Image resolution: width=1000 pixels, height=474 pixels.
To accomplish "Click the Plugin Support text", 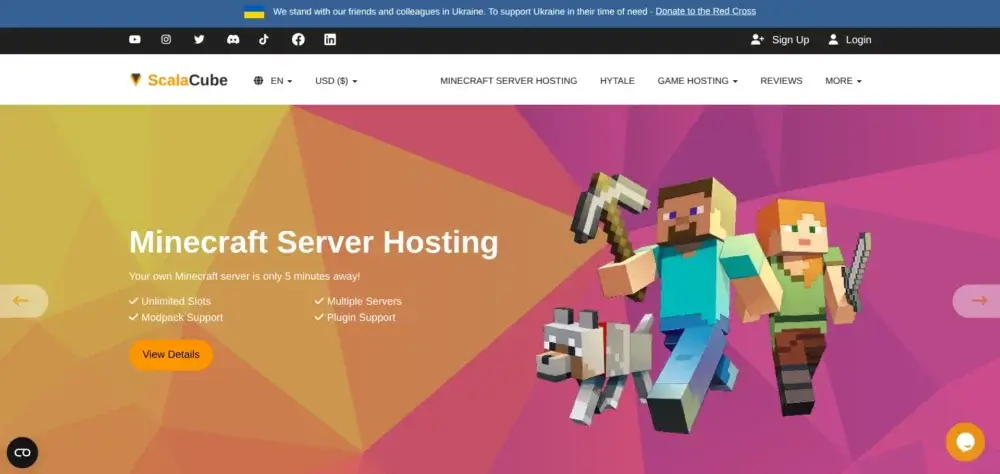I will [361, 317].
